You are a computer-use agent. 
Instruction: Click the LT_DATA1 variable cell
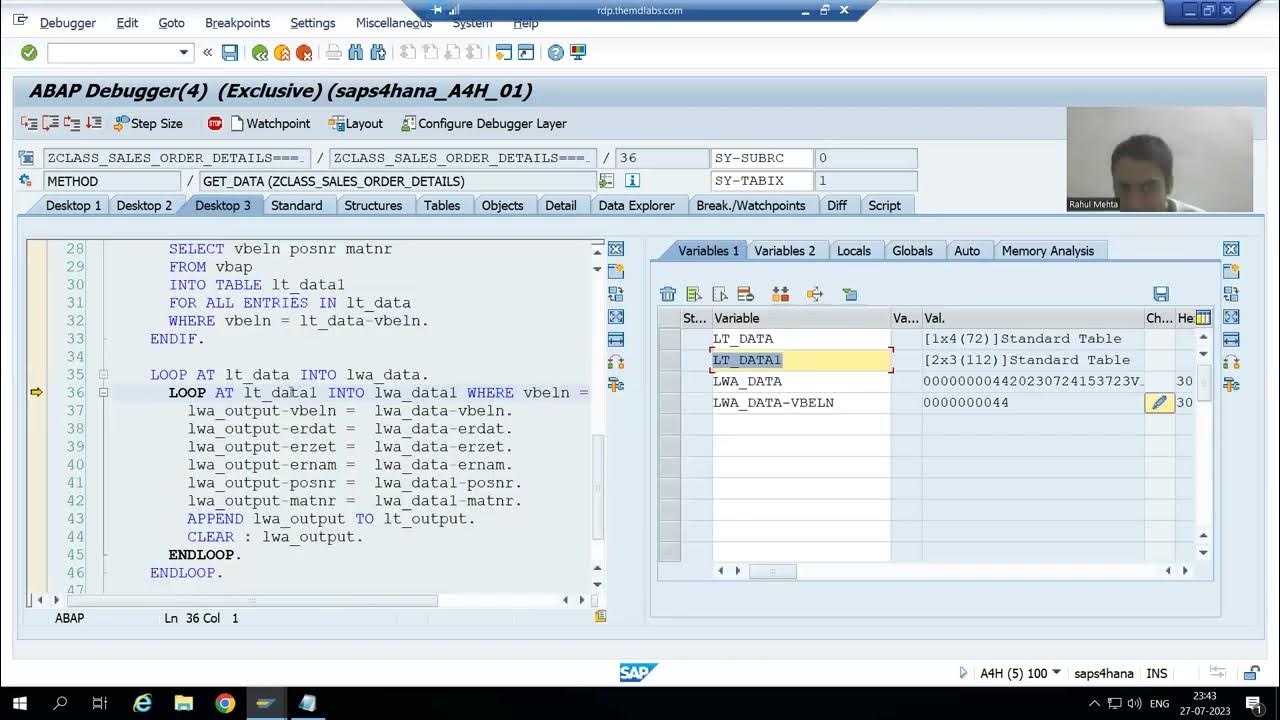(x=801, y=360)
